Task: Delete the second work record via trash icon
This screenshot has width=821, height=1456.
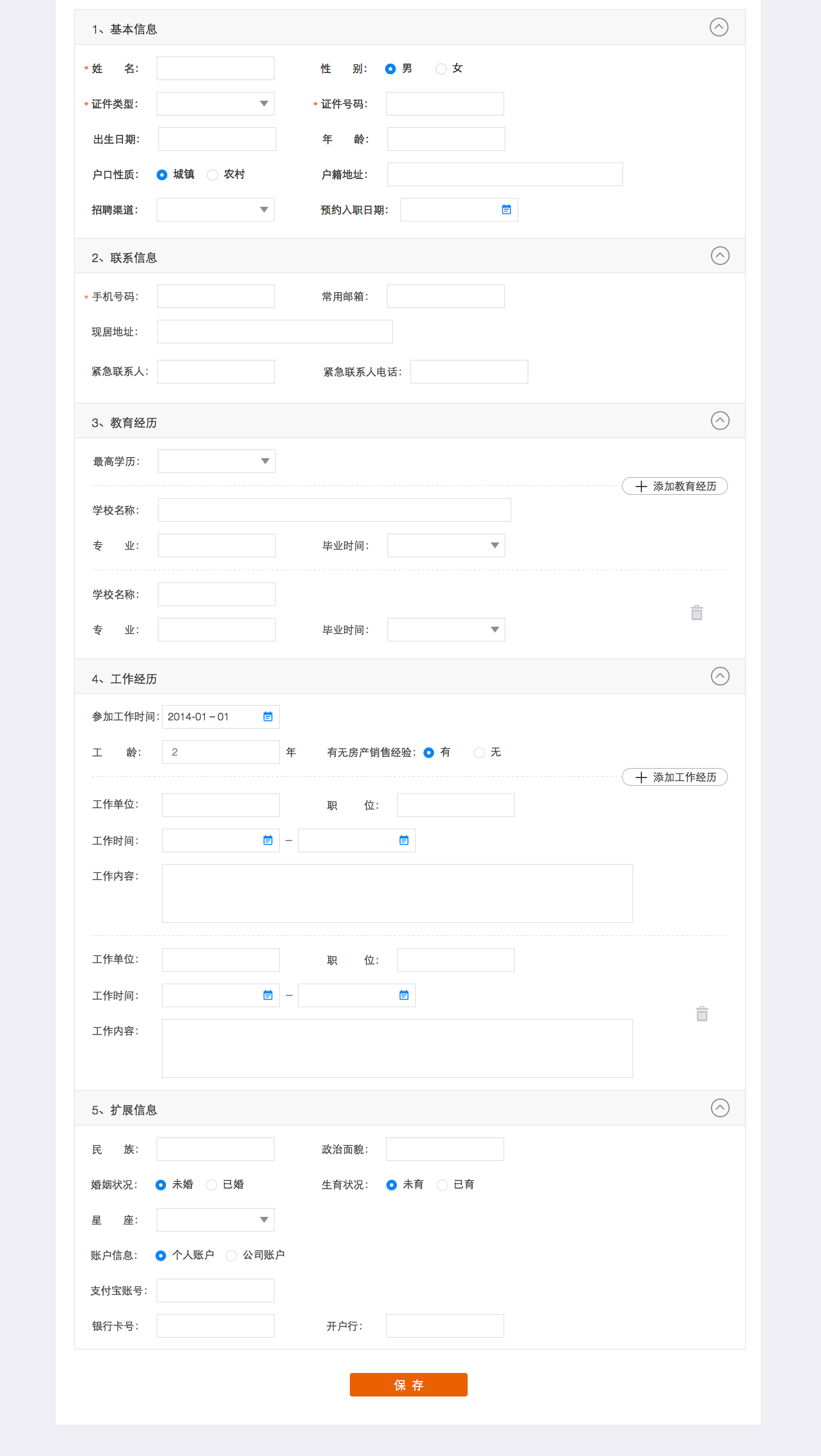Action: pos(701,1014)
